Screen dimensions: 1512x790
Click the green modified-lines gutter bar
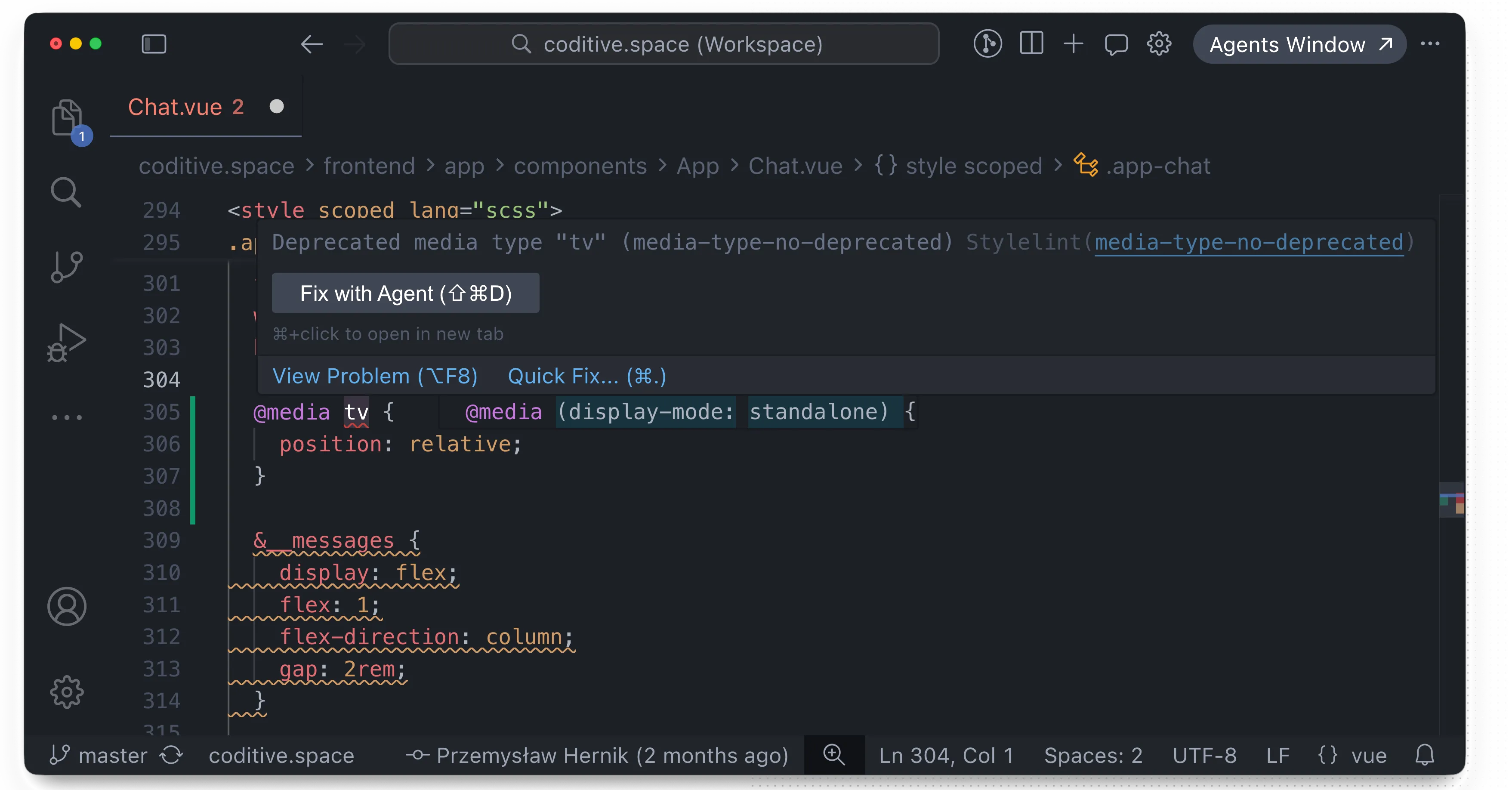tap(192, 460)
